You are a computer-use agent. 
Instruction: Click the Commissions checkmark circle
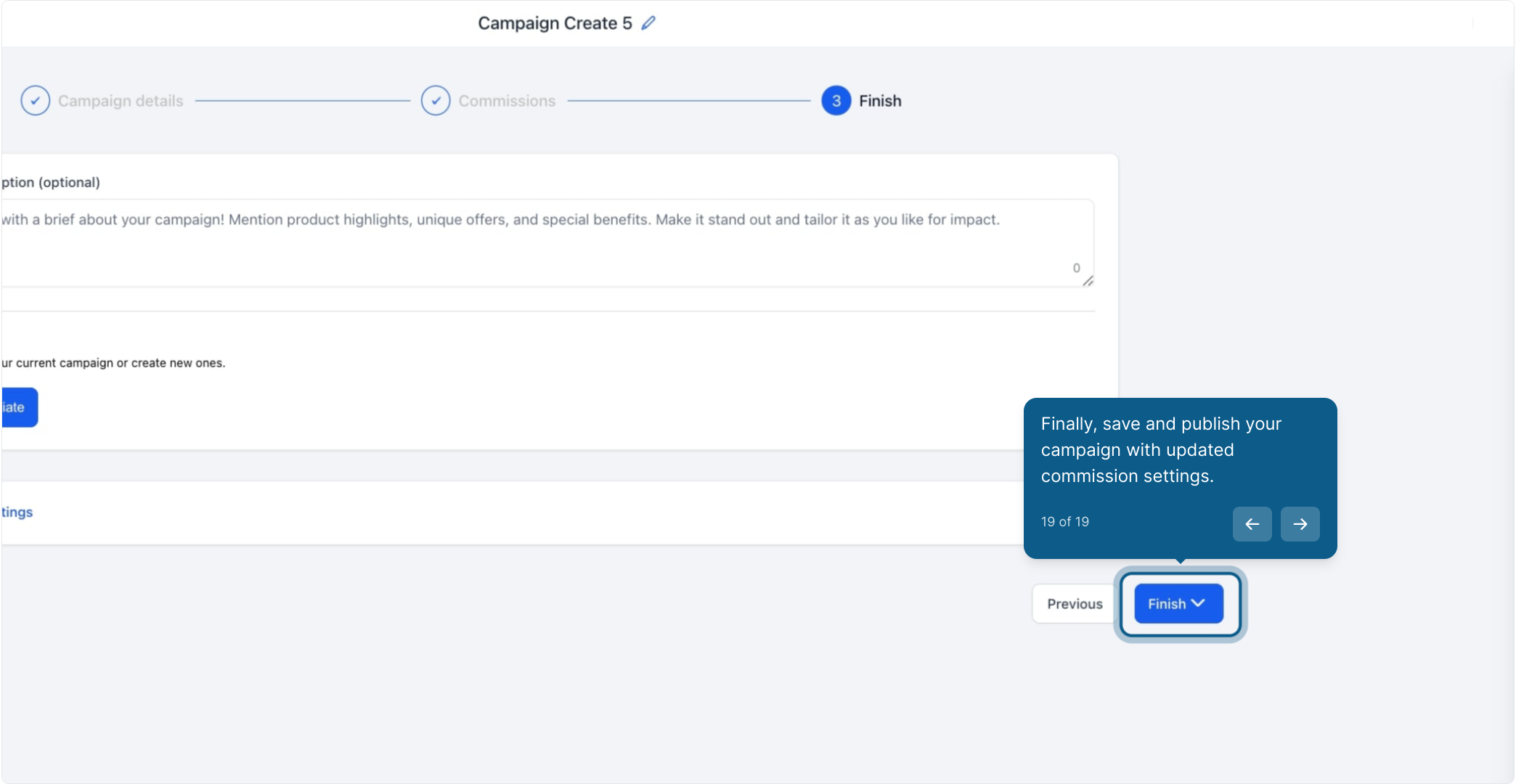436,101
